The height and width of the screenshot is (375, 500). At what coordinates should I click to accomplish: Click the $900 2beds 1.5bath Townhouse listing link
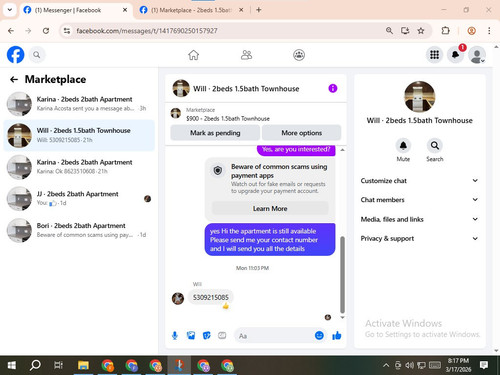[x=228, y=118]
